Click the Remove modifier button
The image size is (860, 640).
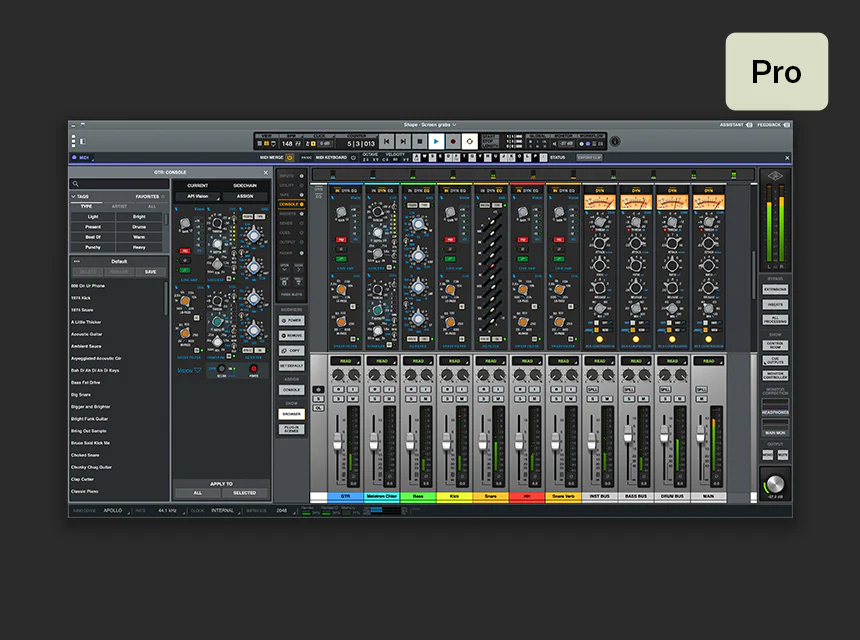pyautogui.click(x=292, y=335)
